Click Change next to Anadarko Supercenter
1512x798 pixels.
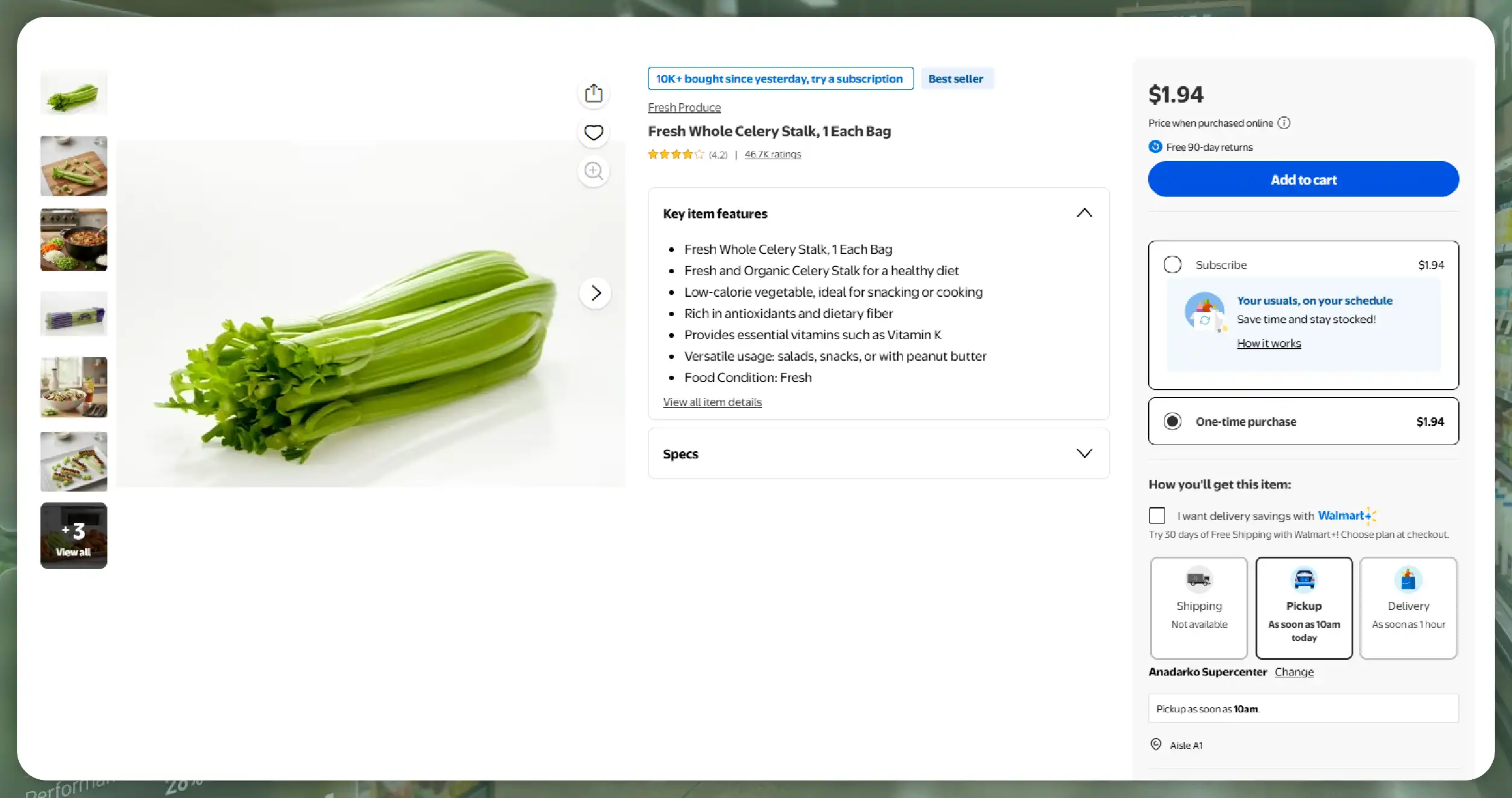(x=1294, y=672)
